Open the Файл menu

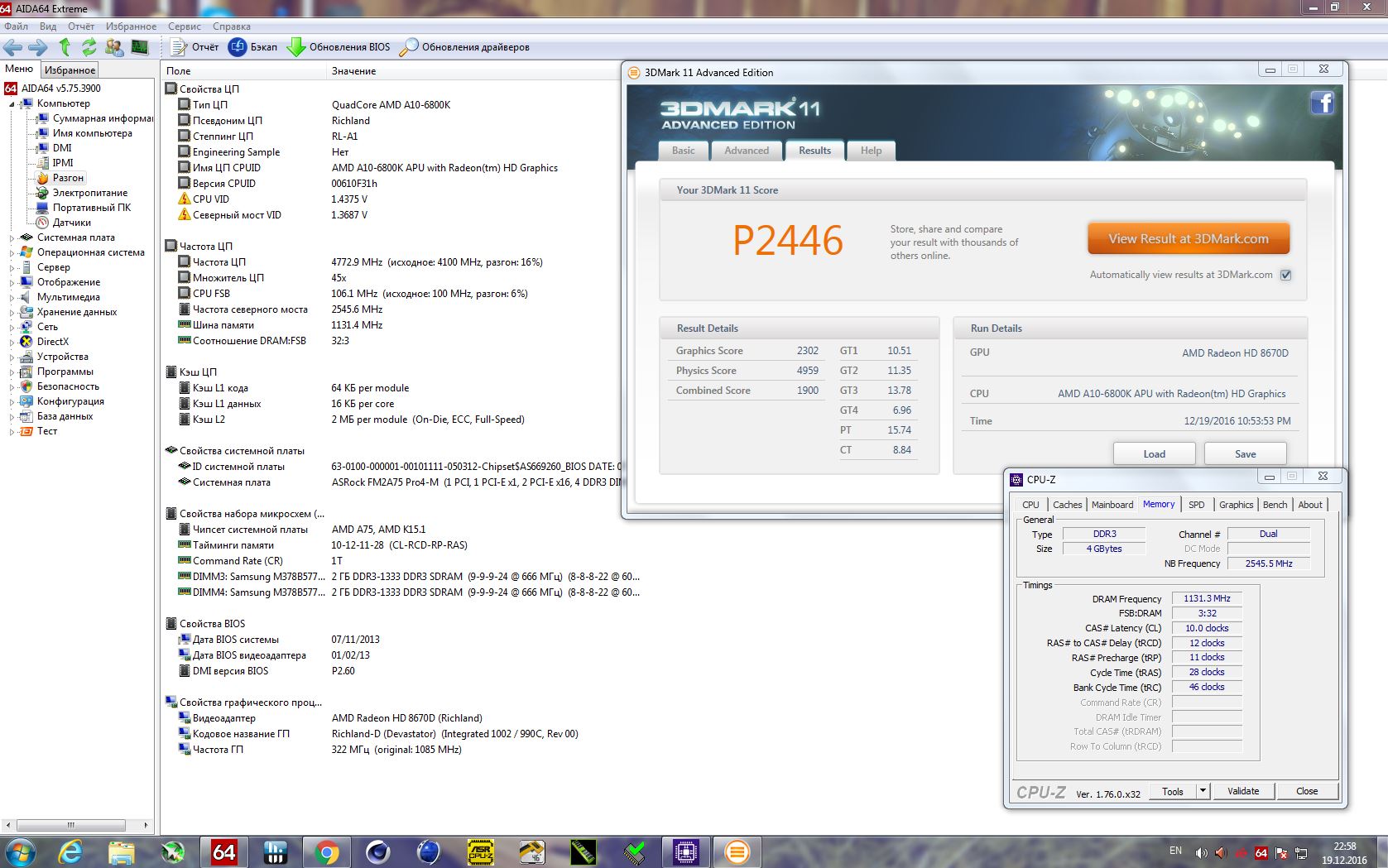(x=16, y=26)
